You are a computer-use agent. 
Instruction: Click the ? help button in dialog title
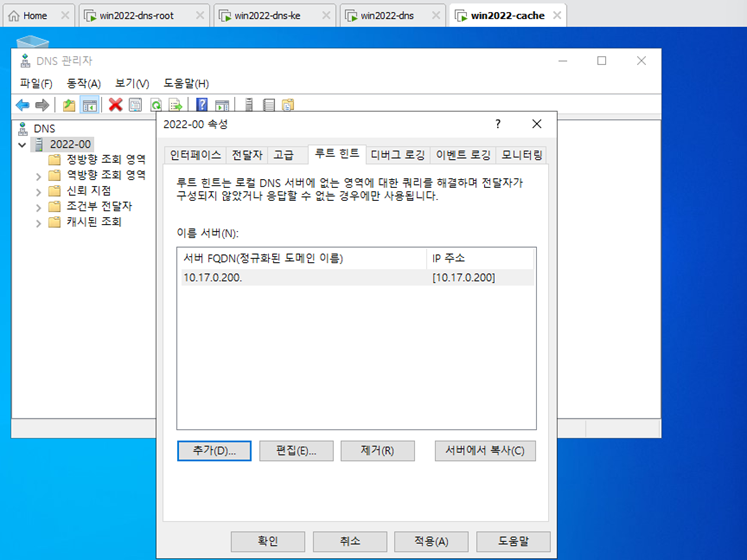(x=498, y=124)
